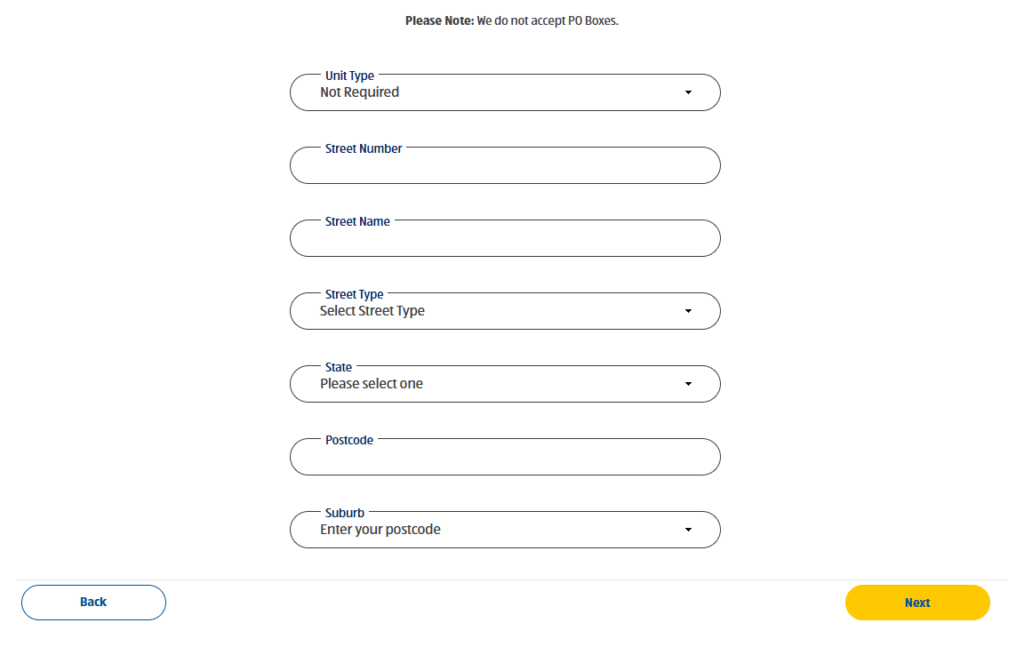
Task: Click into the Street Name text box
Action: point(504,241)
